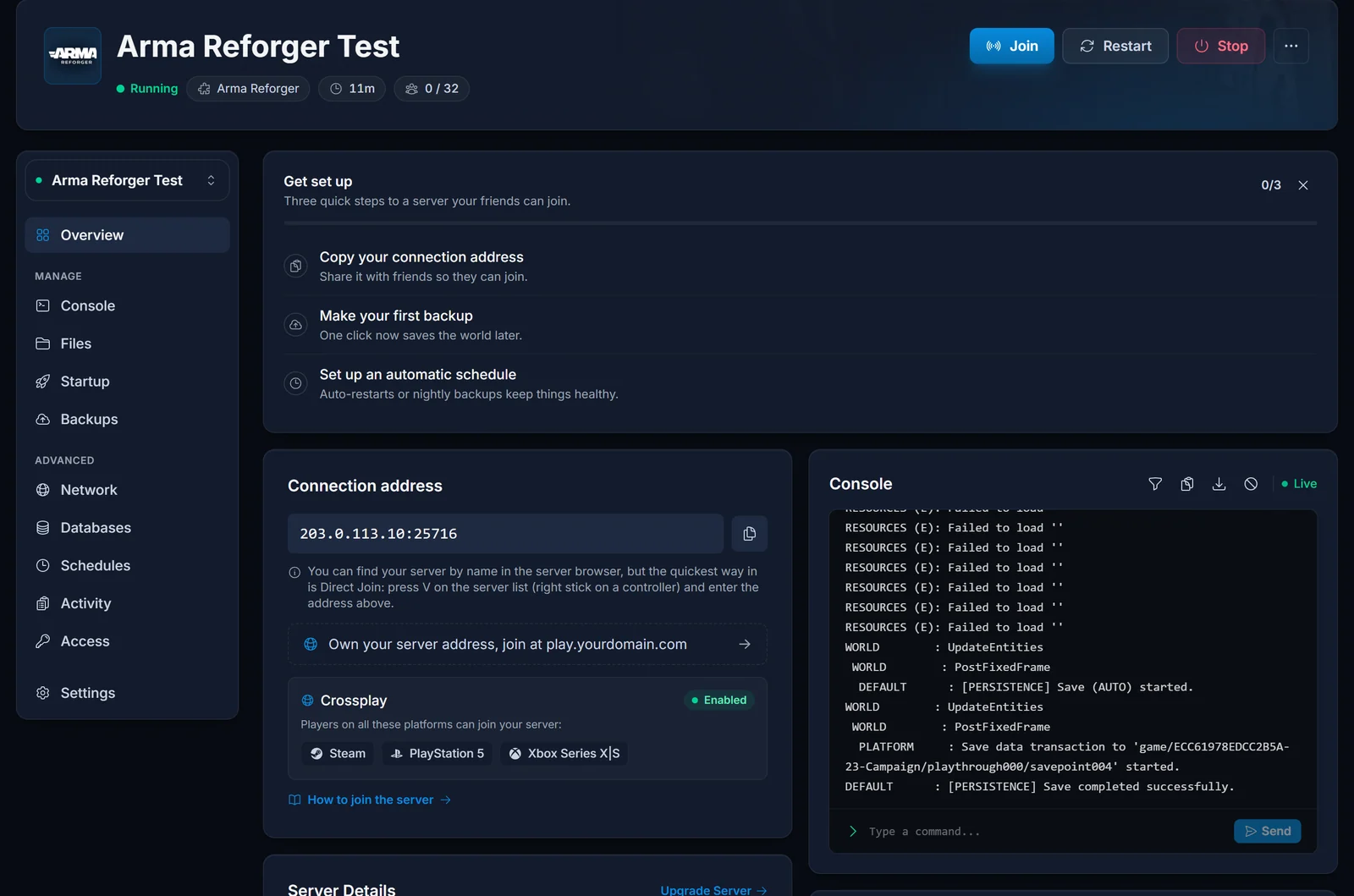This screenshot has width=1354, height=896.
Task: Copy the console log with the clipboard icon
Action: (x=1187, y=484)
